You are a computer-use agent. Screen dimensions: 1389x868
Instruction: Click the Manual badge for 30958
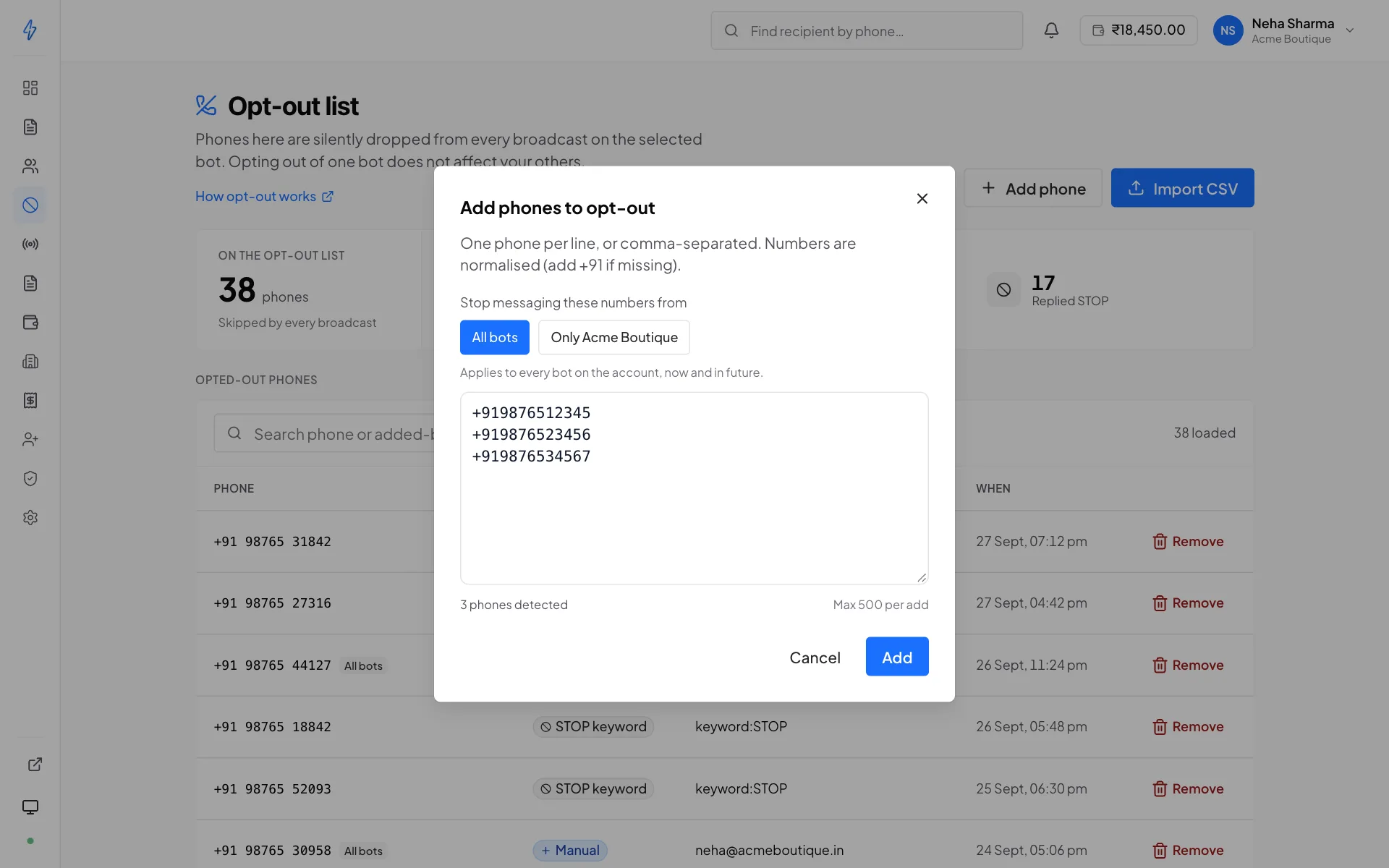570,851
